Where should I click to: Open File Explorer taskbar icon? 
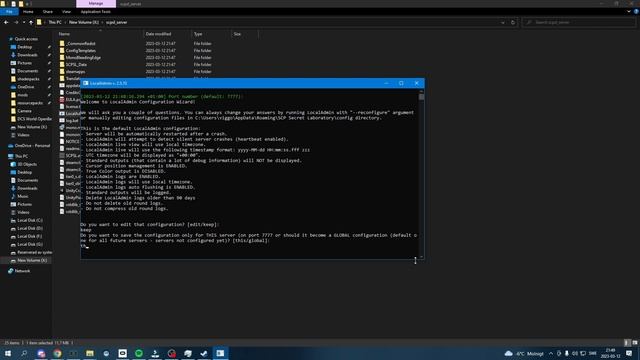[x=90, y=353]
